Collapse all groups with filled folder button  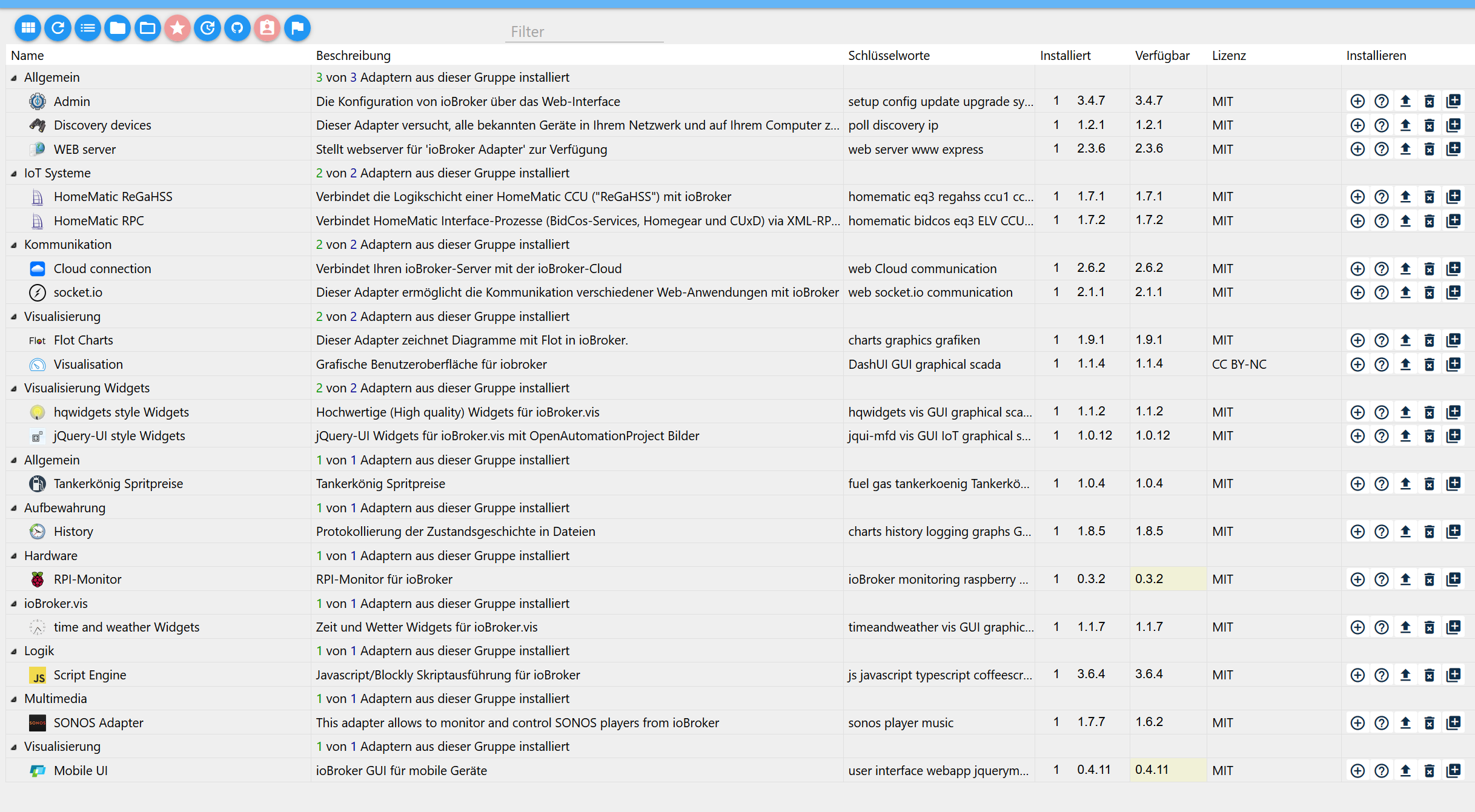(118, 28)
